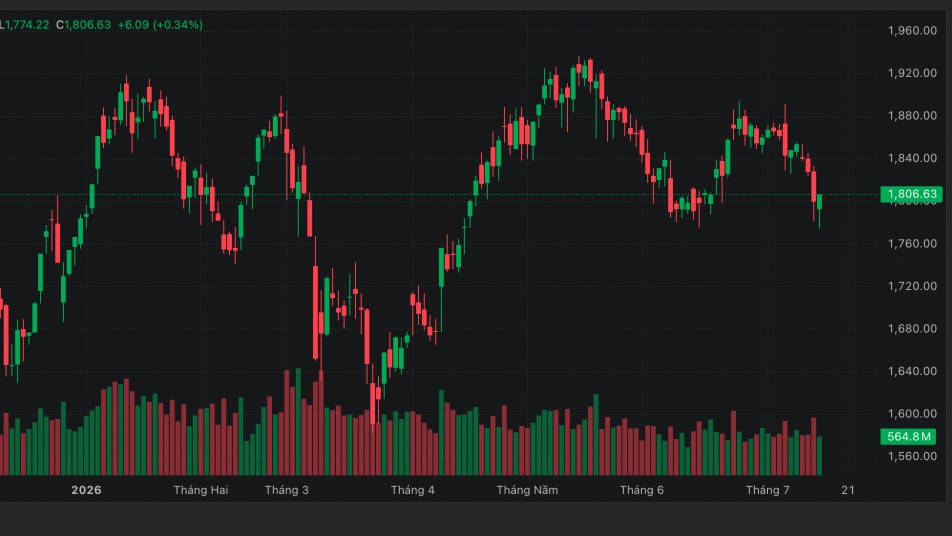
Task: Click the 1,840.00 price scale label
Action: (913, 158)
